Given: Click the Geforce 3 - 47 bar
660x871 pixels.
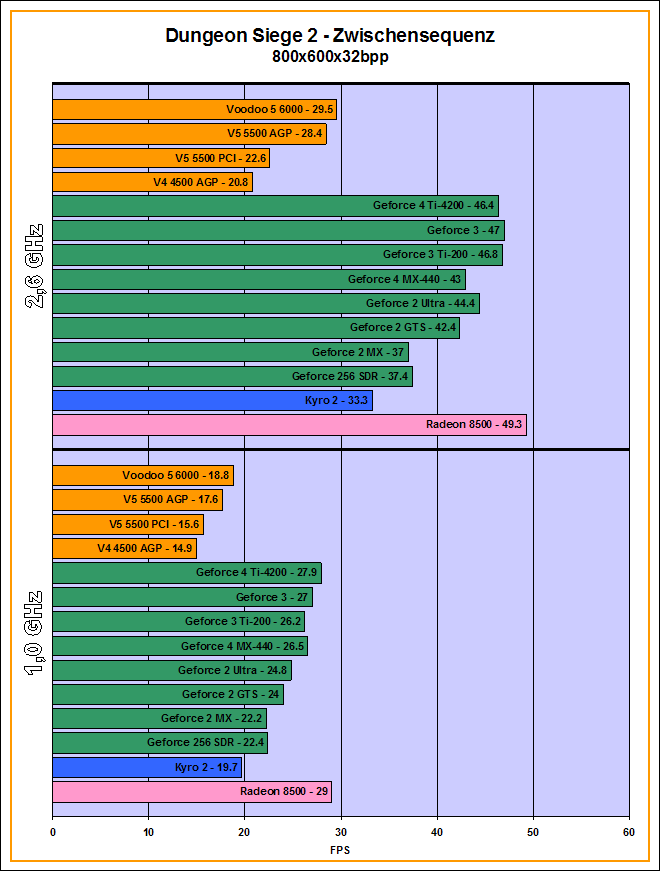Looking at the screenshot, I should pos(278,231).
